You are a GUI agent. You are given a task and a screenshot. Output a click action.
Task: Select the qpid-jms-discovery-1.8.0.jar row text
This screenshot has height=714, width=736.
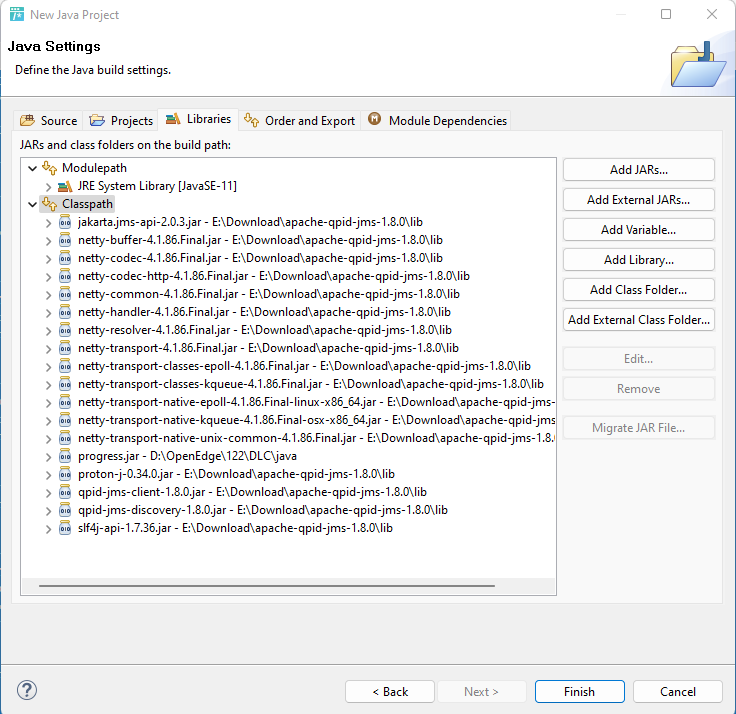click(x=263, y=510)
